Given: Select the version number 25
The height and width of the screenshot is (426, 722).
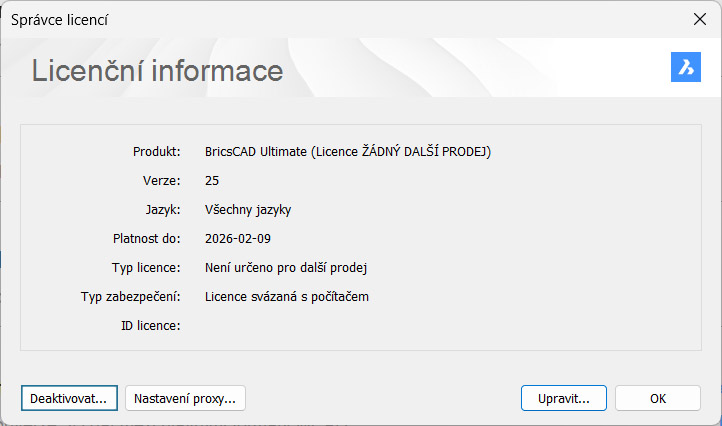Looking at the screenshot, I should 212,181.
